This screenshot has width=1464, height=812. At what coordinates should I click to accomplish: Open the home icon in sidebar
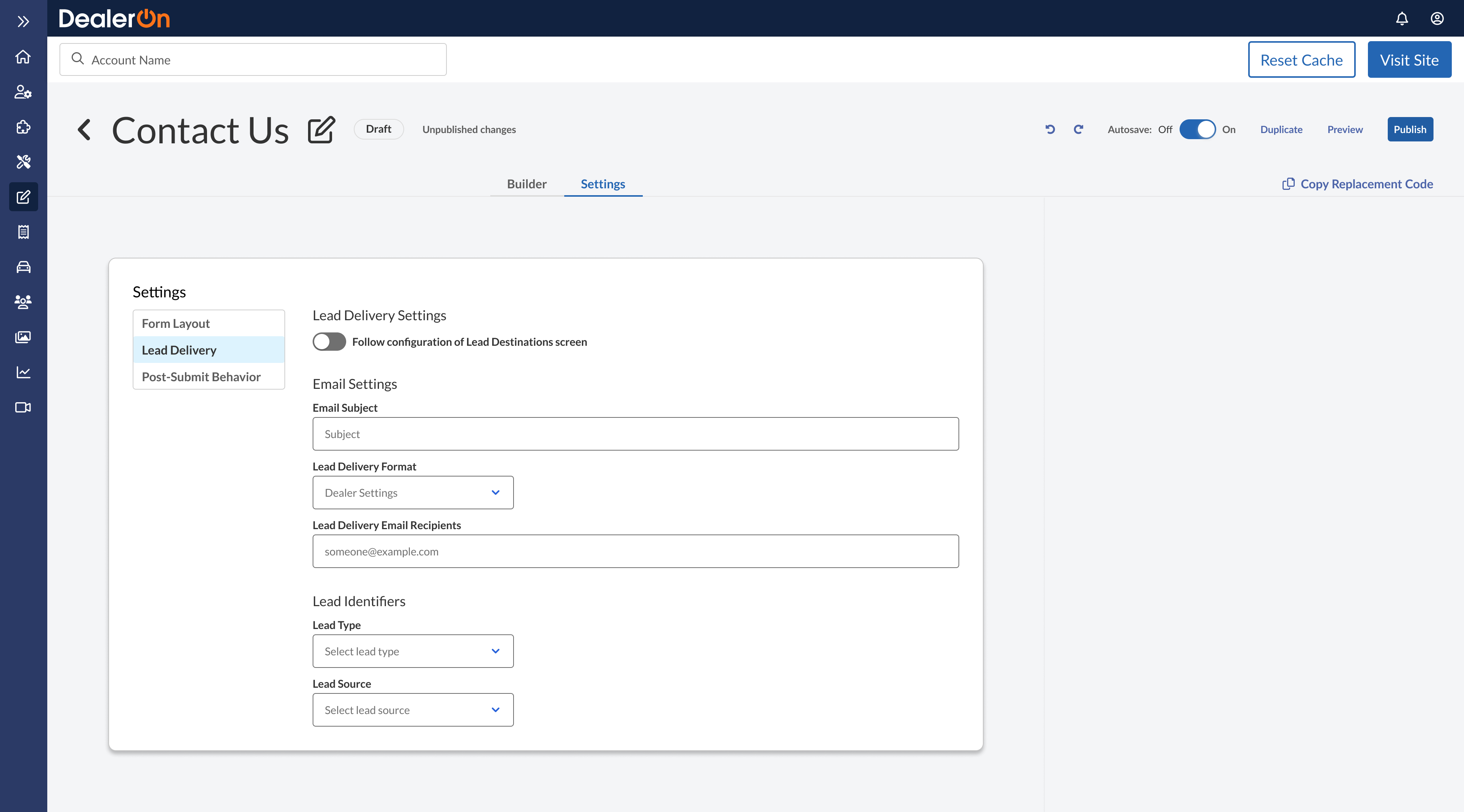[23, 57]
